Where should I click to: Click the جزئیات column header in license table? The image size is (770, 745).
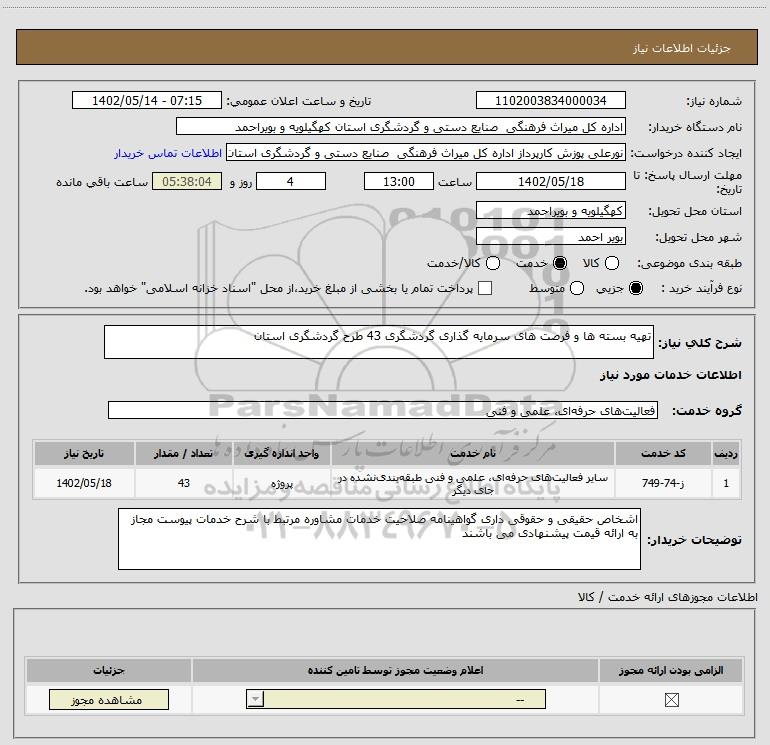pyautogui.click(x=109, y=670)
